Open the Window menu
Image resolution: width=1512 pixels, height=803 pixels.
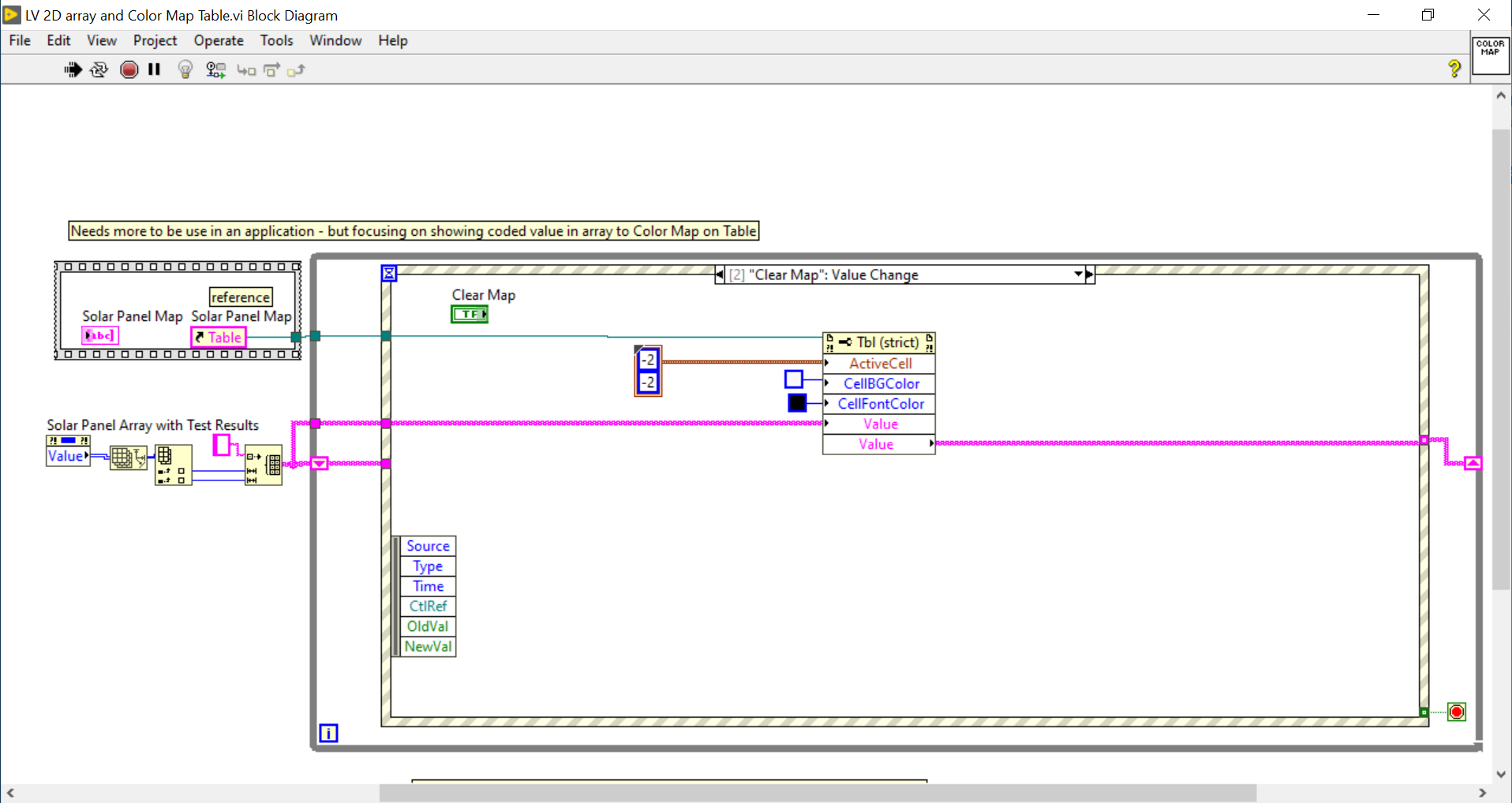(335, 41)
